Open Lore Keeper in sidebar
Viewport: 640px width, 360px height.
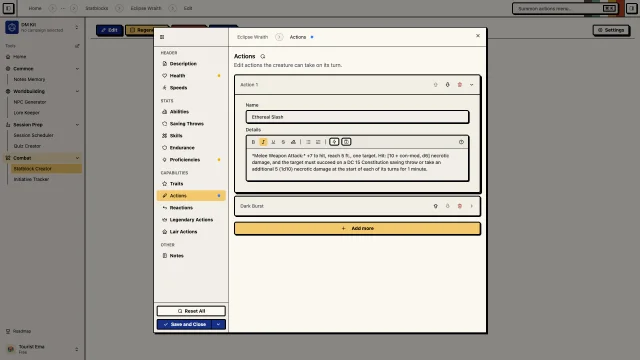pos(46,113)
